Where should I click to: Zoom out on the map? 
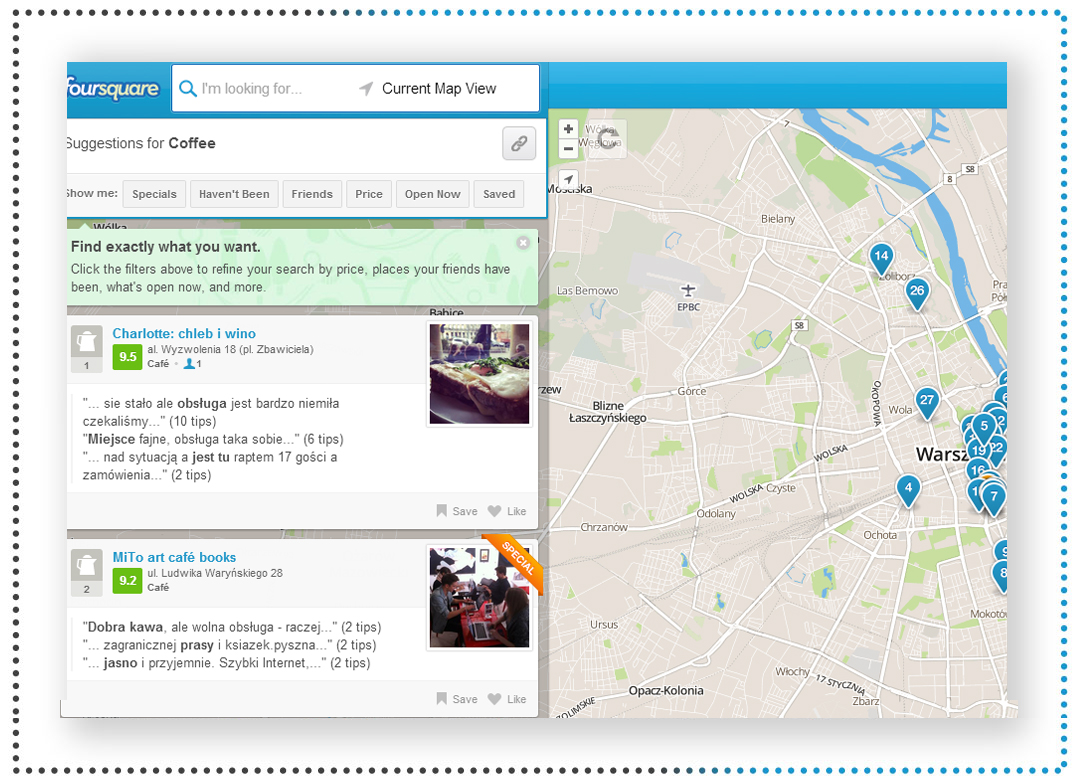point(568,149)
